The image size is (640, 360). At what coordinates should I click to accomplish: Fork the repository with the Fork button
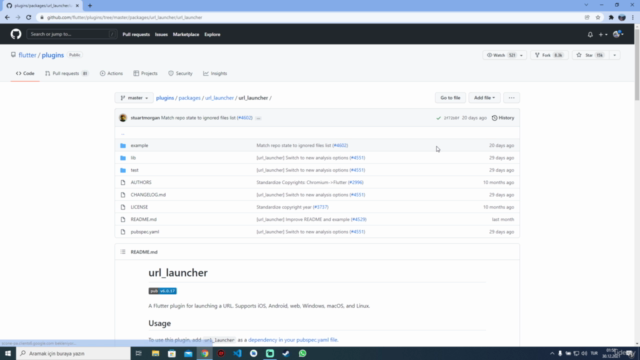pos(549,55)
